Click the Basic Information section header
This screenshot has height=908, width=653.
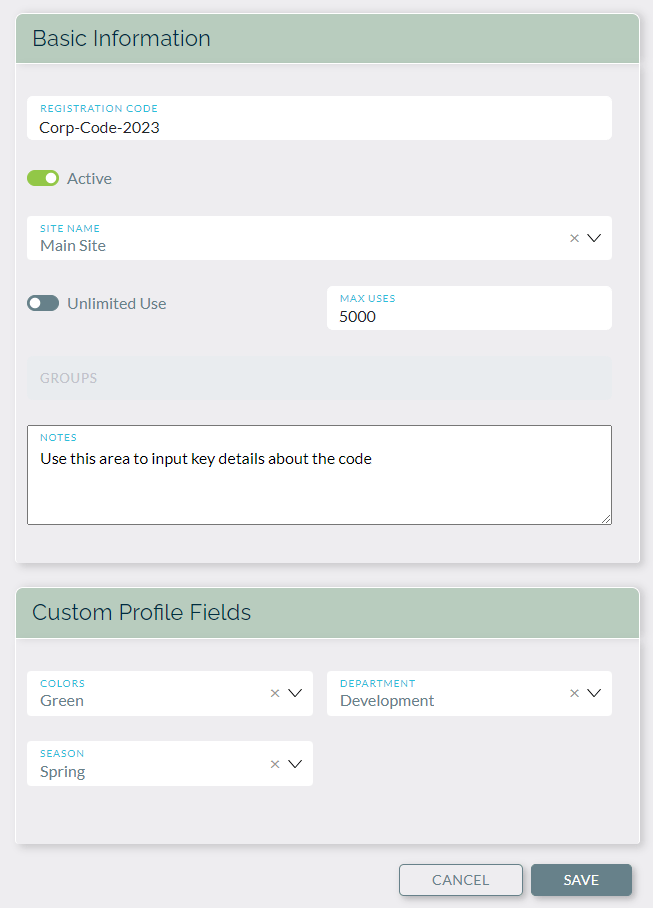click(121, 38)
